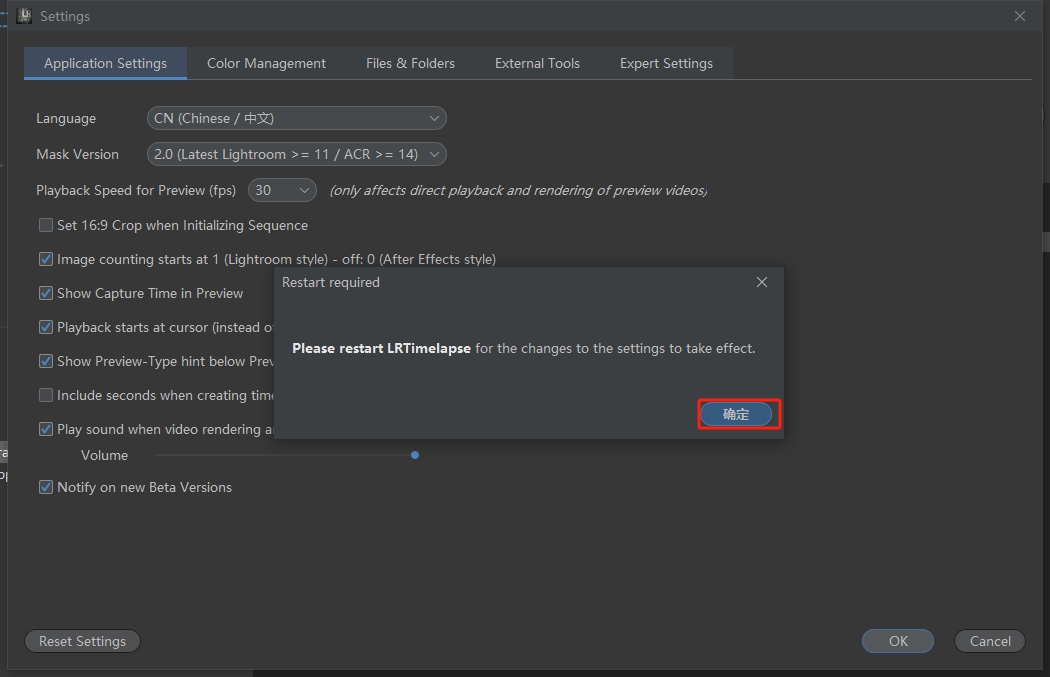Switch to External Tools tab
Screen dimensions: 1050x677
[x=537, y=64]
